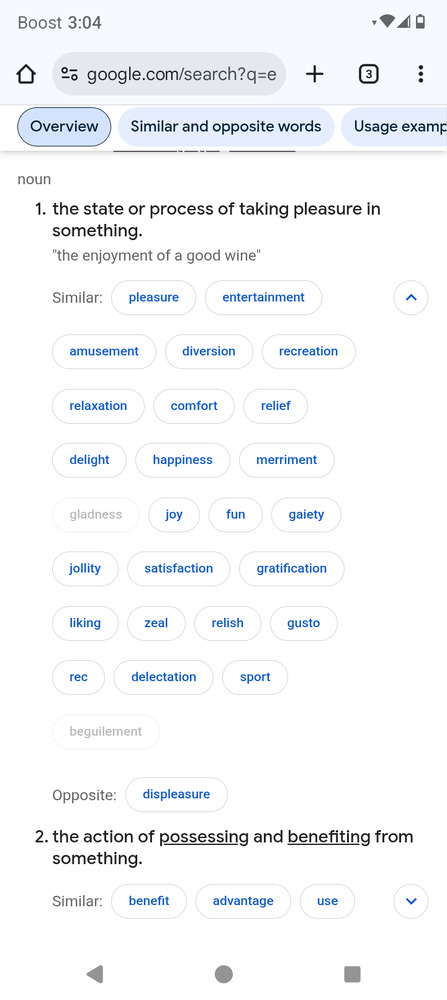Tap the 'delectation' synonym chip

[x=164, y=677]
